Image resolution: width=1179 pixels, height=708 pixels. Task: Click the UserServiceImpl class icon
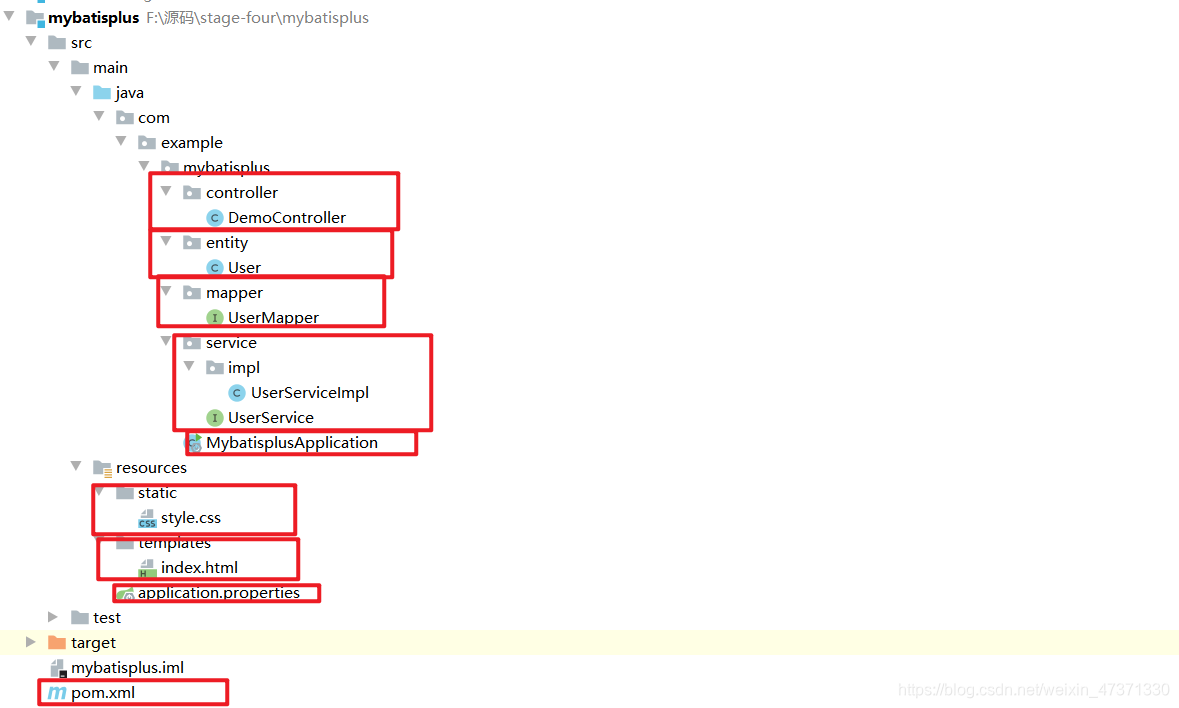237,392
